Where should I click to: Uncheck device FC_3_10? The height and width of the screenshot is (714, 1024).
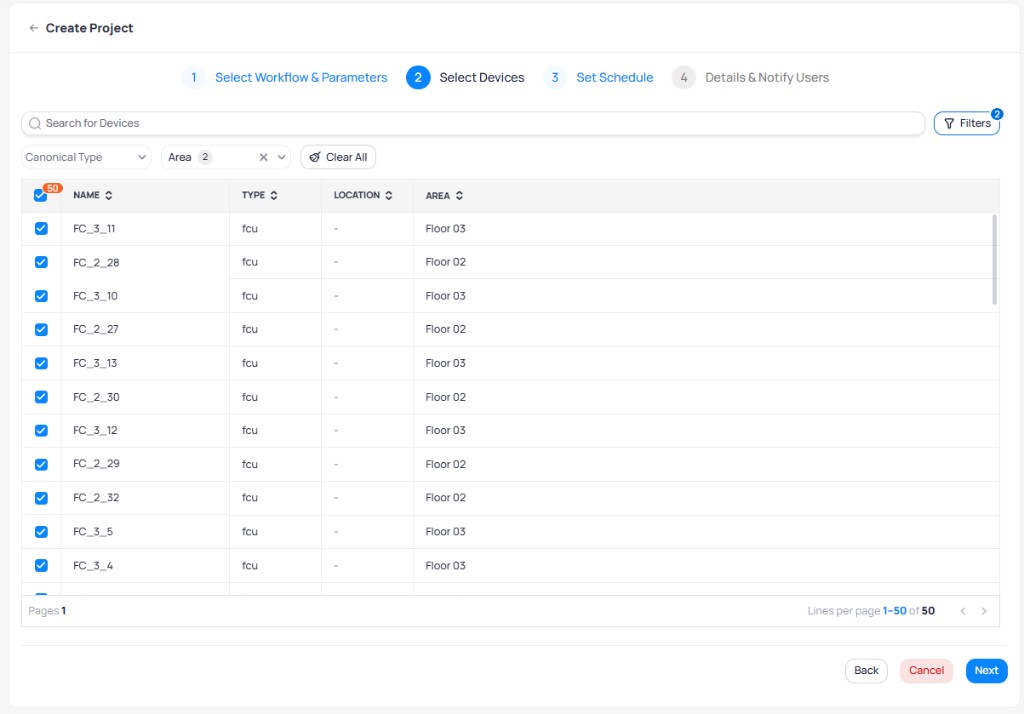[41, 296]
